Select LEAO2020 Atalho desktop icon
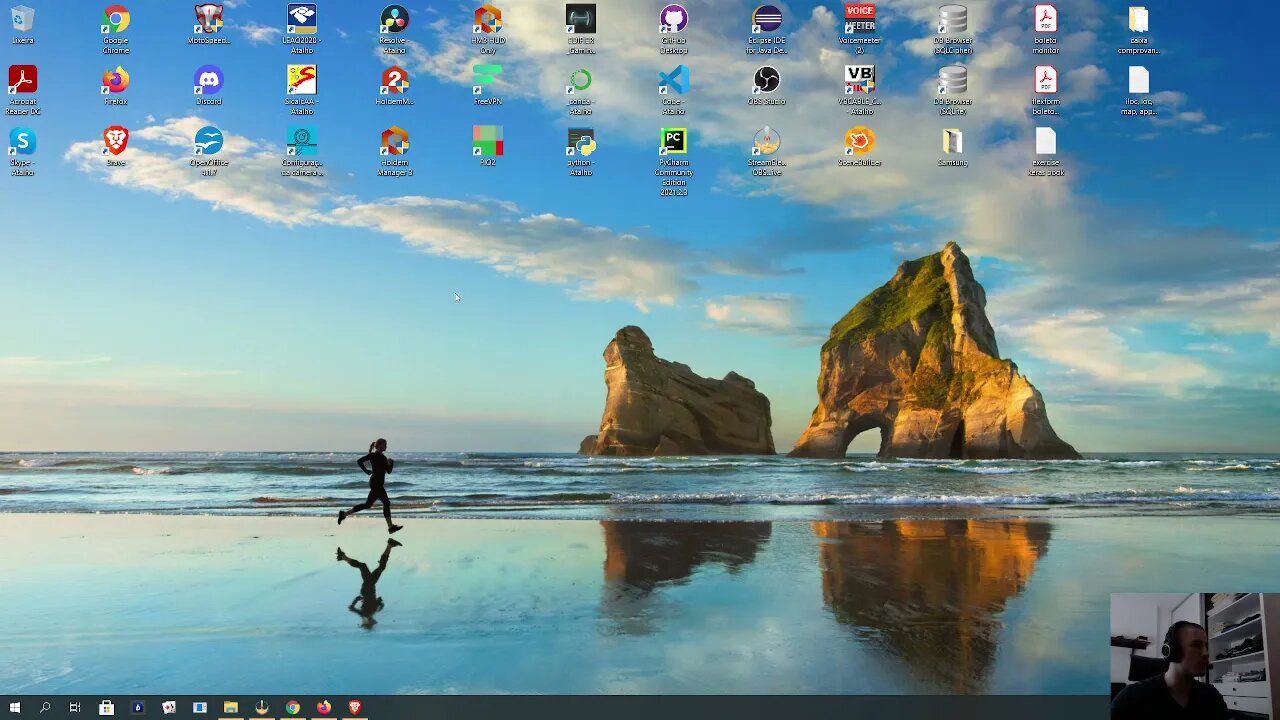This screenshot has height=720, width=1280. tap(301, 30)
